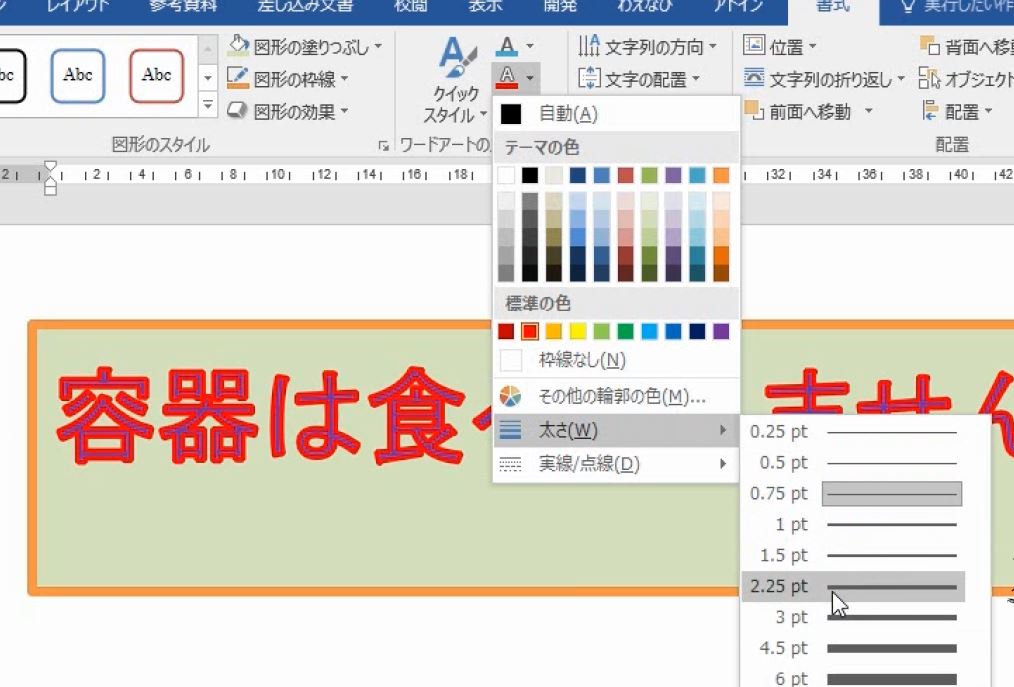Image resolution: width=1014 pixels, height=687 pixels.
Task: Open その他の輪郭の色(M)... dialog
Action: click(616, 396)
